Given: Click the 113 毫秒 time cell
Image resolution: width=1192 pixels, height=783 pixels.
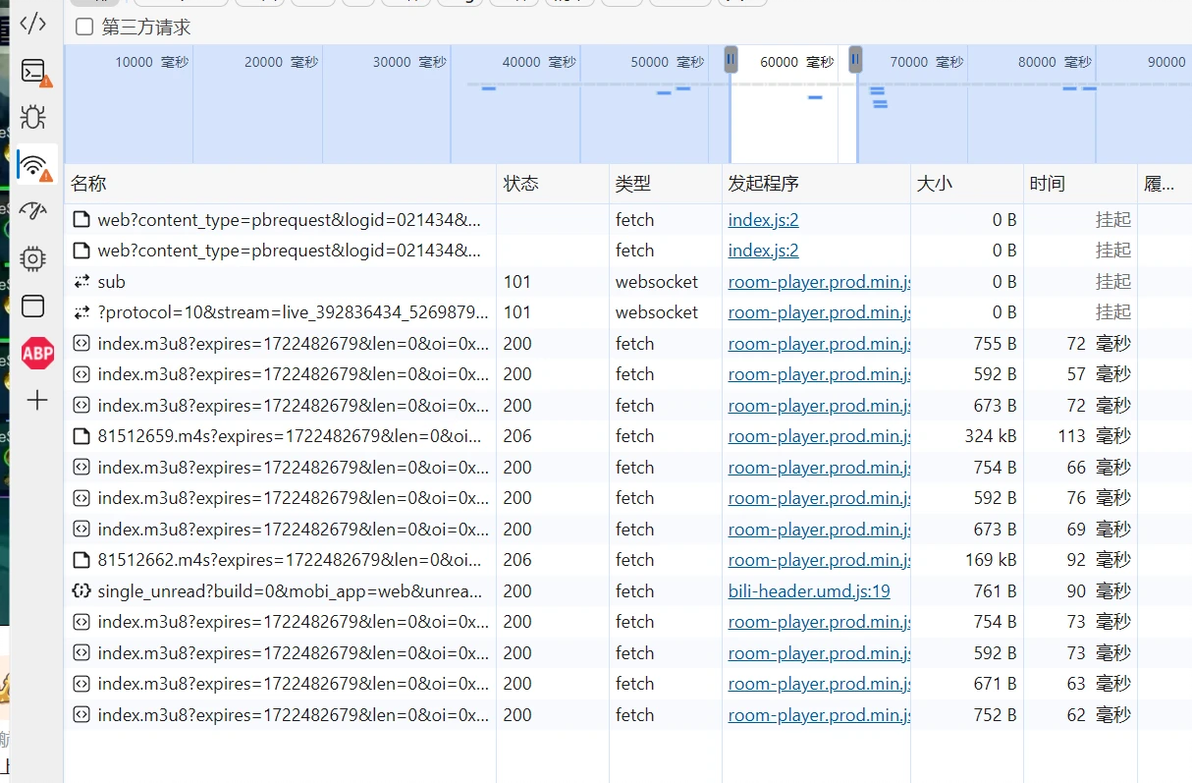Looking at the screenshot, I should click(x=1094, y=436).
